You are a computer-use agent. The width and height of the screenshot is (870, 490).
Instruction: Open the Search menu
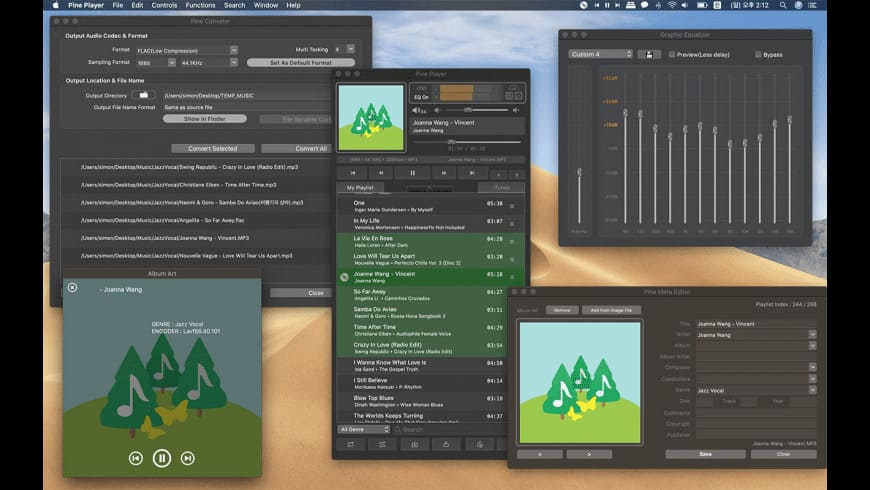pos(235,5)
